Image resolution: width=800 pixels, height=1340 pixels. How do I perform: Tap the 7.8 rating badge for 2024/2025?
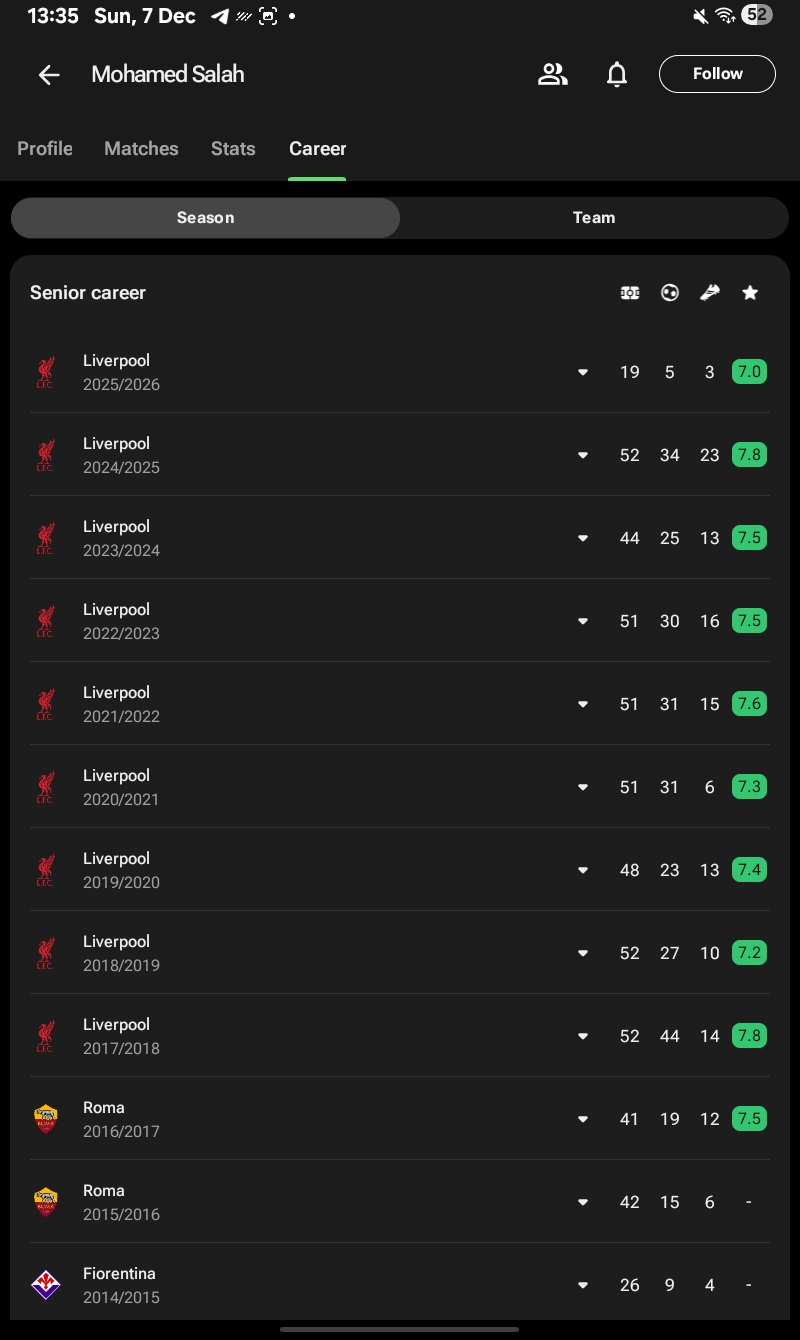749,455
